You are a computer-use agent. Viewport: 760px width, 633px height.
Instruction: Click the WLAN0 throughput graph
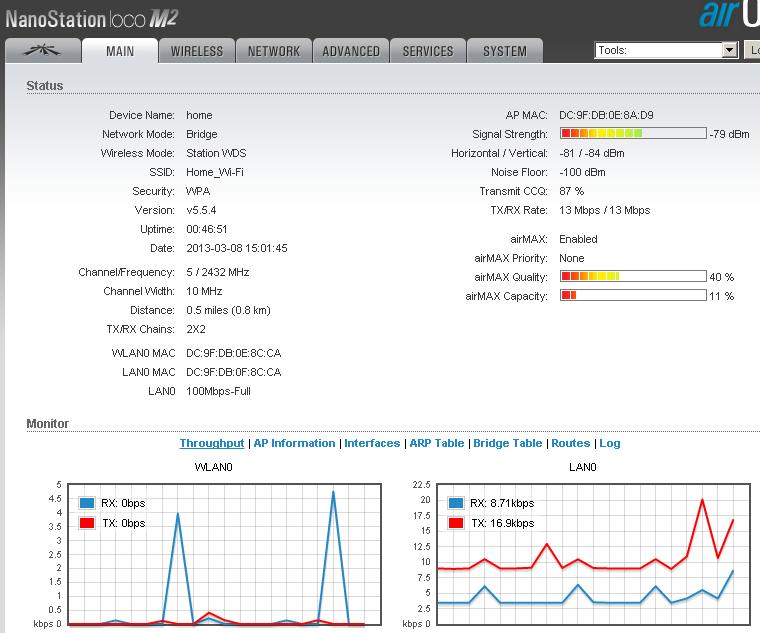click(x=222, y=553)
